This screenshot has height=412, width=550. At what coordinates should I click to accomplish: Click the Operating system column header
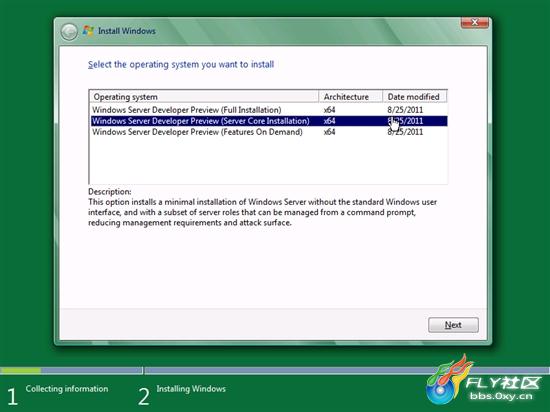point(204,97)
